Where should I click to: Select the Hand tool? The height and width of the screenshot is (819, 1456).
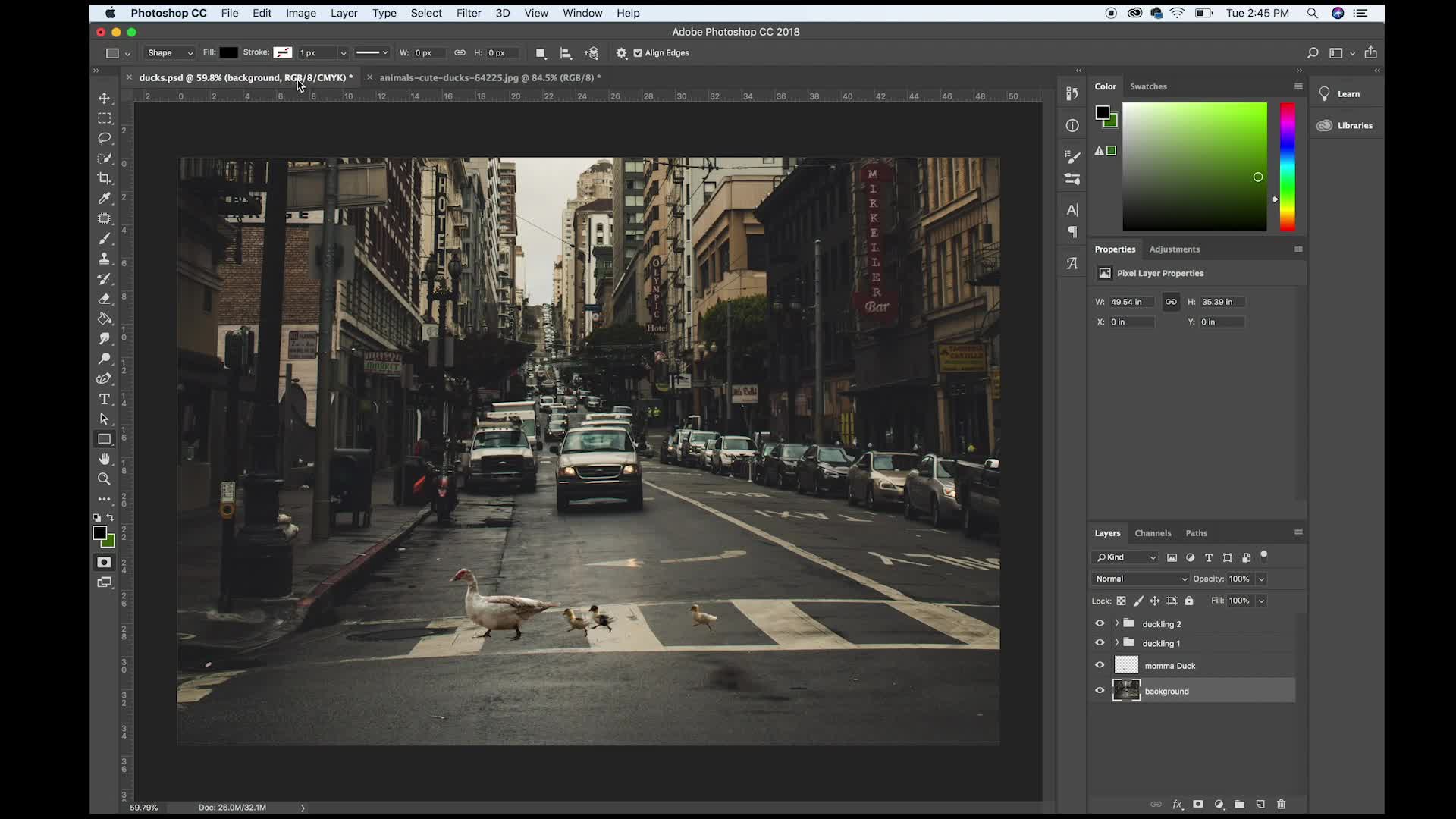pos(105,459)
